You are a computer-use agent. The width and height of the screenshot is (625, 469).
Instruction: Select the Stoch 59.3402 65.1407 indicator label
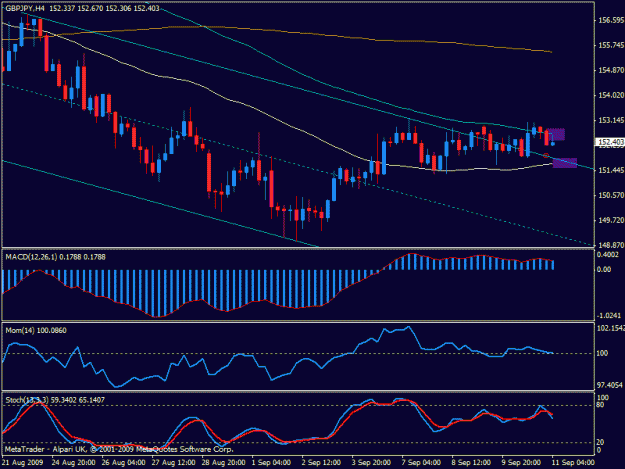tap(55, 400)
